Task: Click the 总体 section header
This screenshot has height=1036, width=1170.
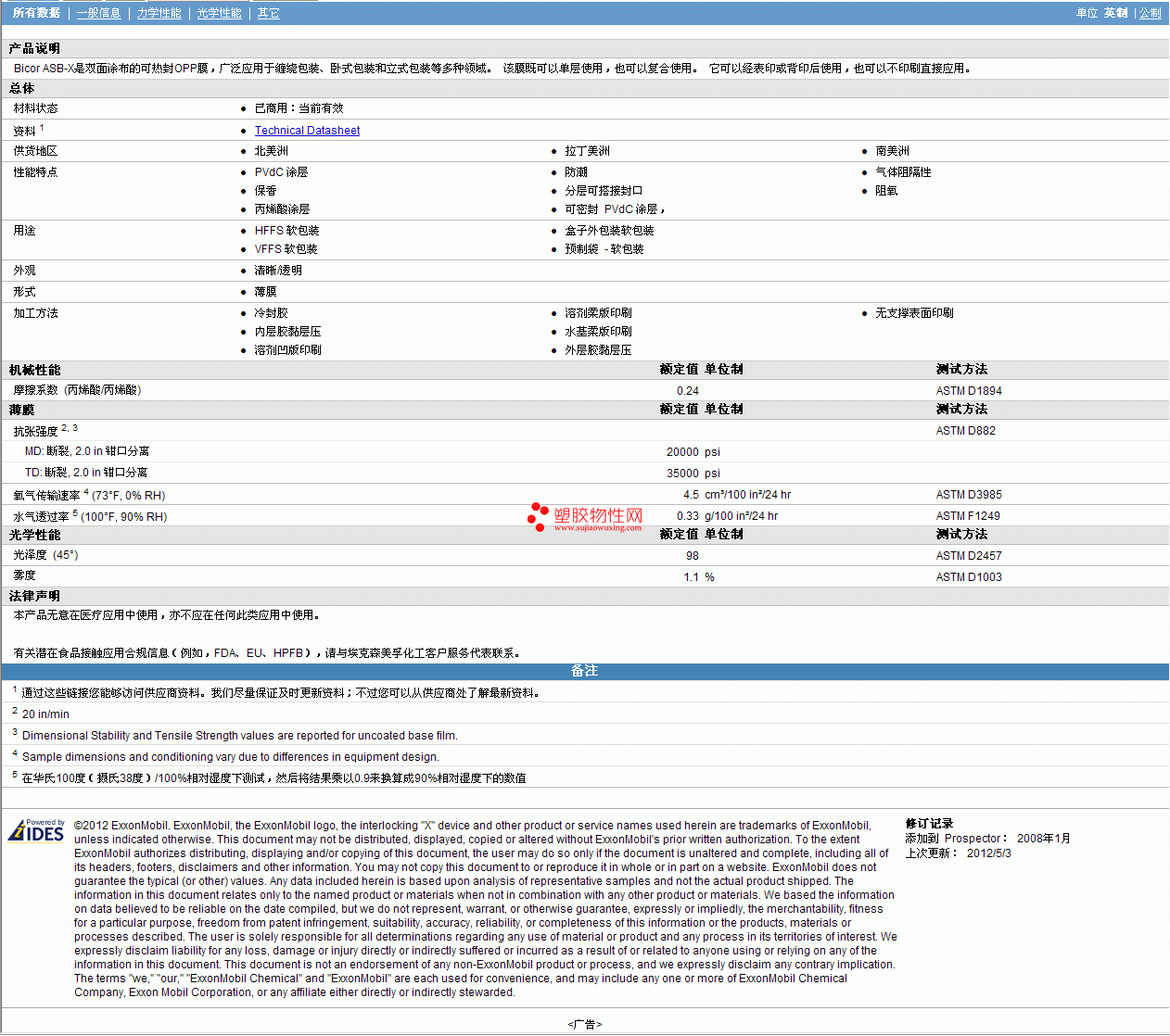Action: click(22, 88)
